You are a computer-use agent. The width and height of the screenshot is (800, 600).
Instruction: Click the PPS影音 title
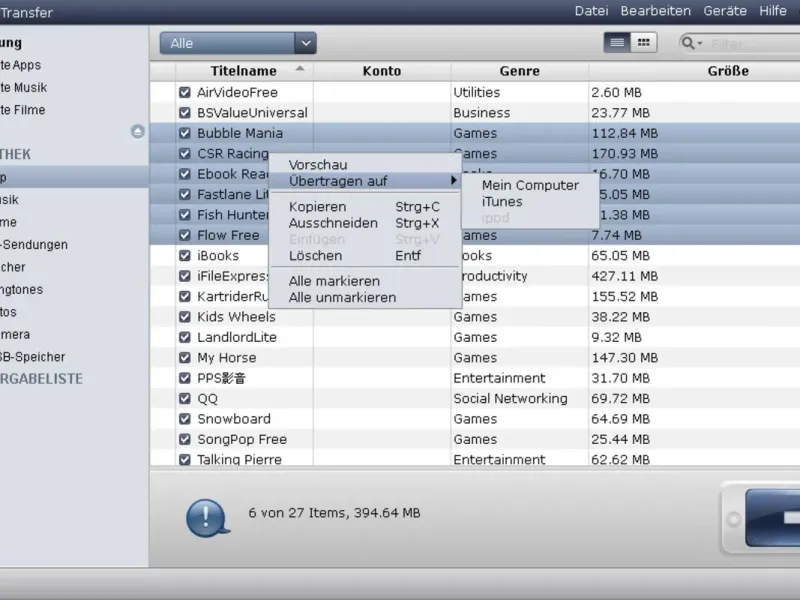[221, 378]
